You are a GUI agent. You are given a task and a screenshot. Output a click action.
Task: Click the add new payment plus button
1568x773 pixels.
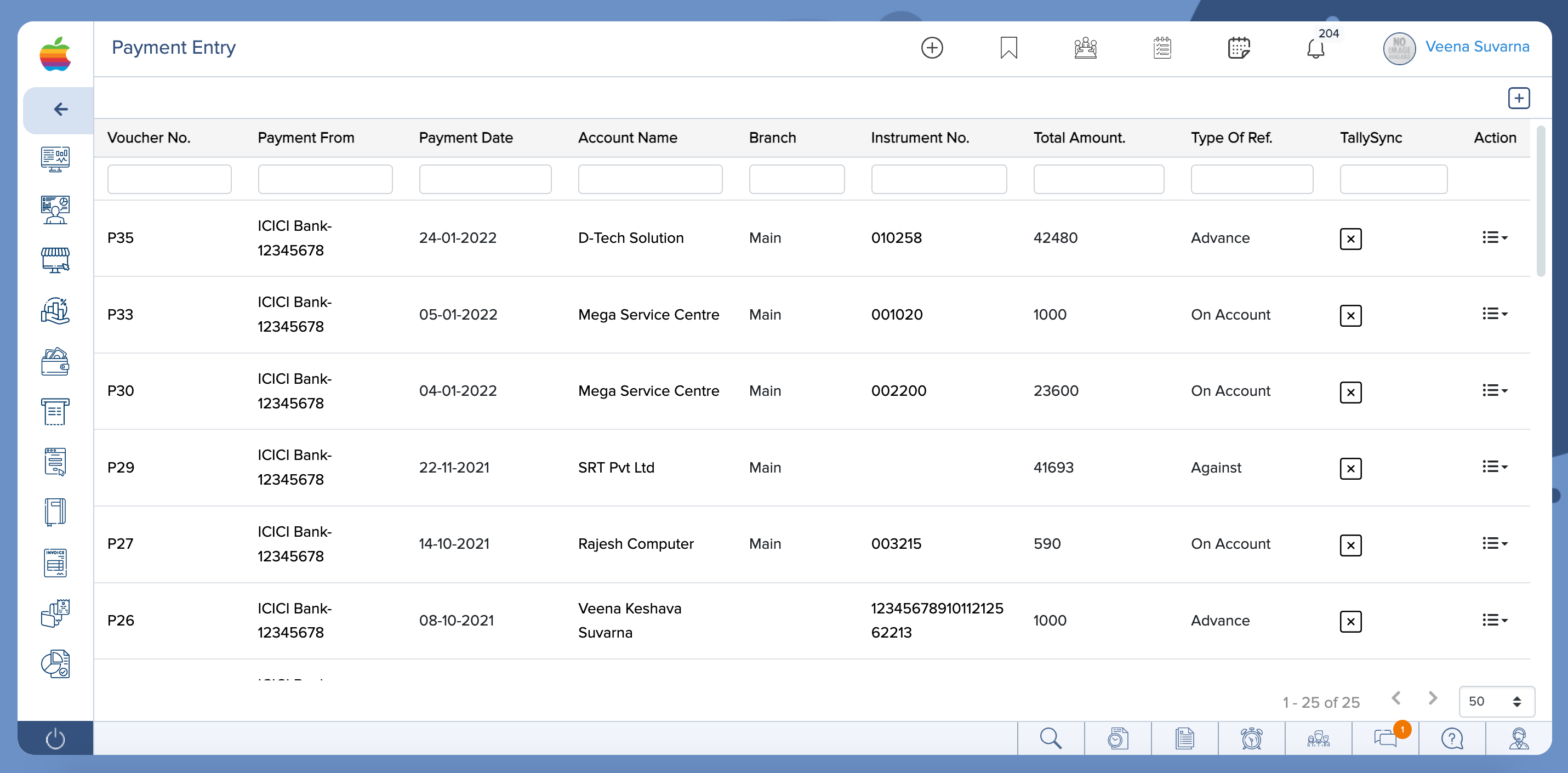(x=1519, y=98)
